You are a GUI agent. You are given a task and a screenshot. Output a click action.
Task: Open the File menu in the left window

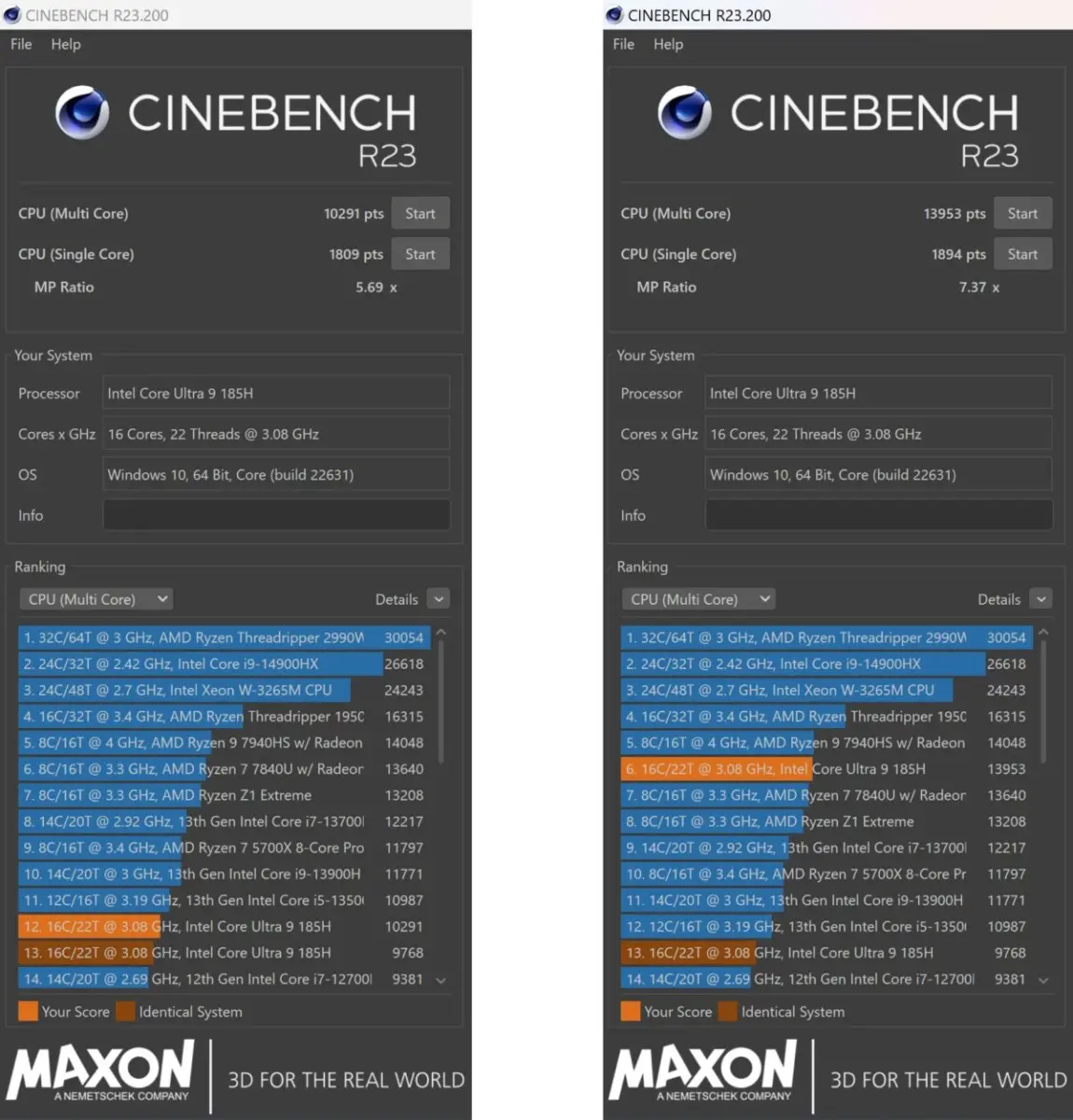(x=21, y=44)
